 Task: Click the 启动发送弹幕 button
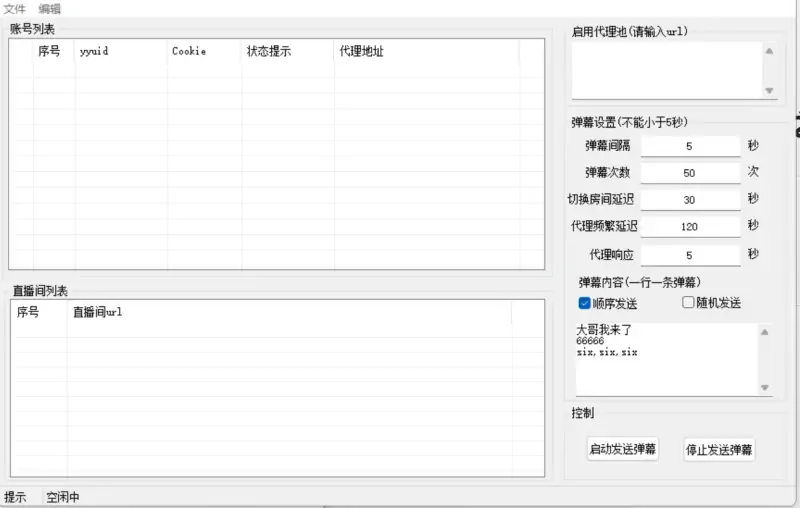click(x=622, y=449)
